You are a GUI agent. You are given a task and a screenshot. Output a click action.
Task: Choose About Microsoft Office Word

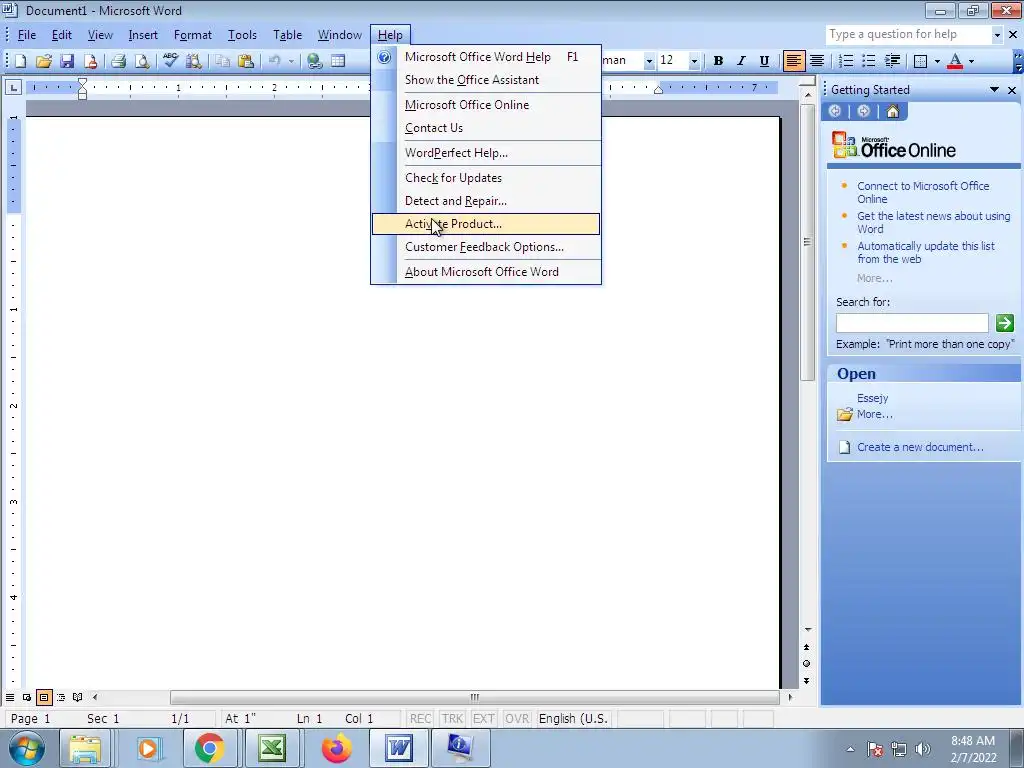pyautogui.click(x=485, y=272)
